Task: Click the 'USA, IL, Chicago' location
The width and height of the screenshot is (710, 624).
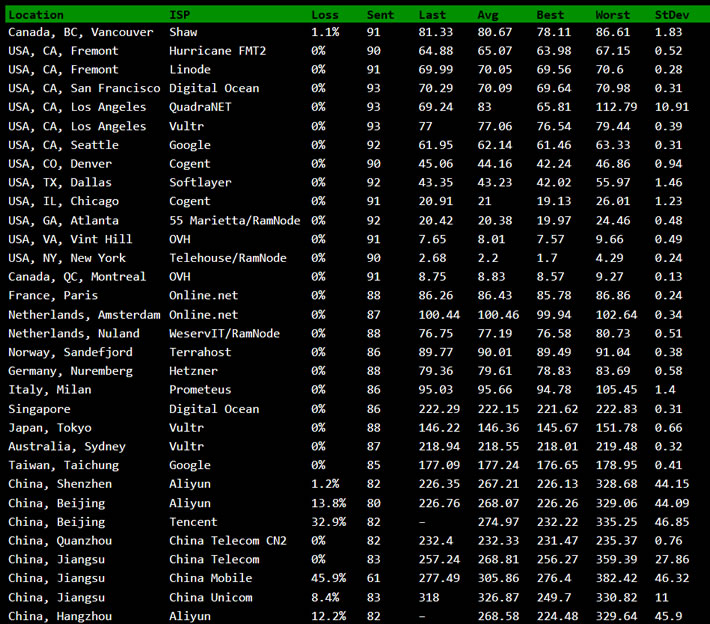Action: tap(63, 202)
